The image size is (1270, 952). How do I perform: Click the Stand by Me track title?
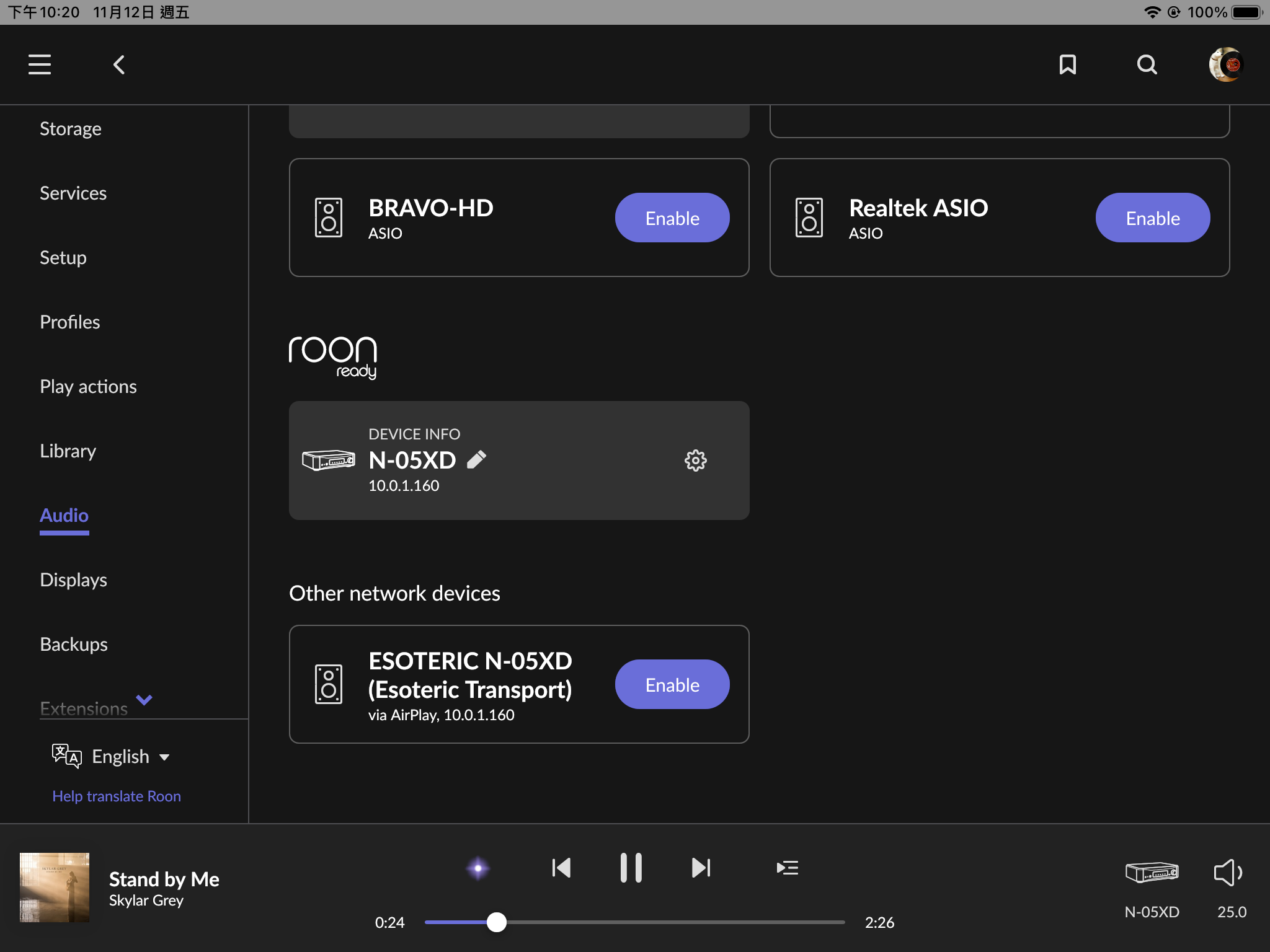pyautogui.click(x=164, y=879)
